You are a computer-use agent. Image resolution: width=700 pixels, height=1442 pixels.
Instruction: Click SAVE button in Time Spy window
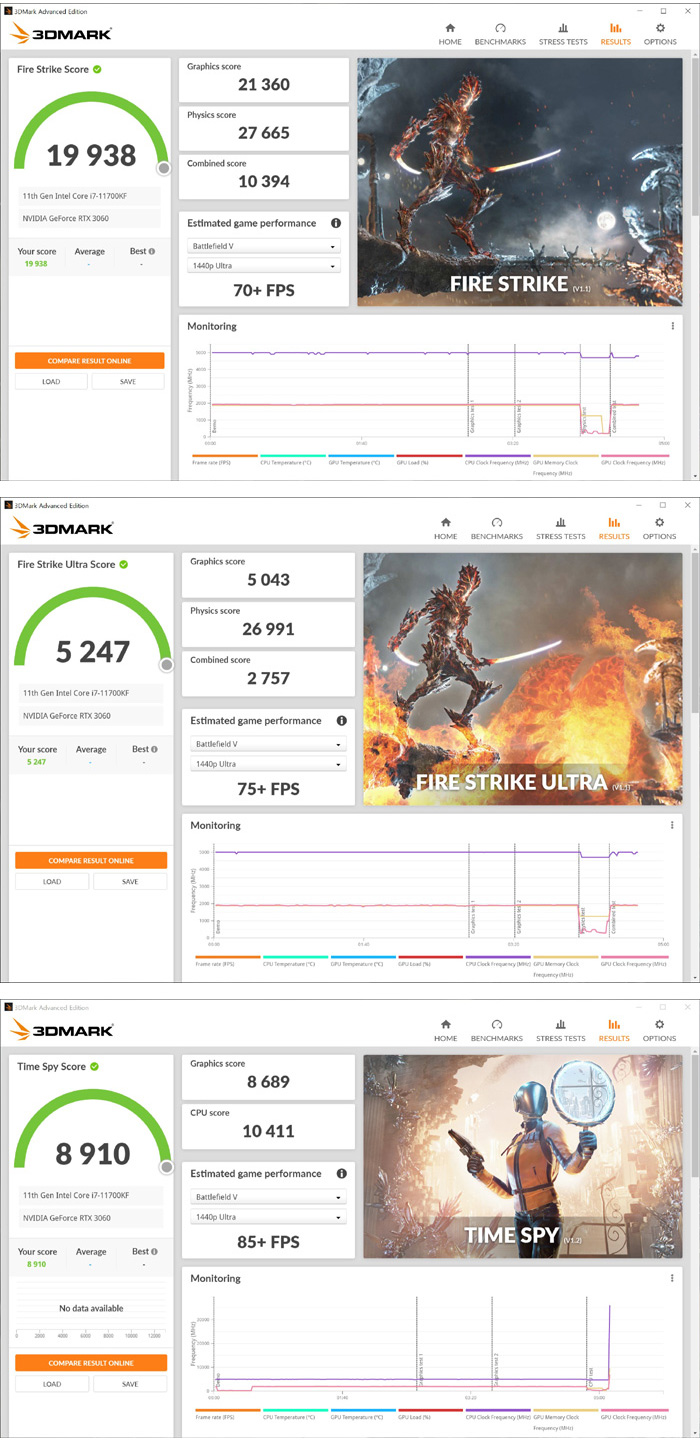click(x=130, y=1384)
